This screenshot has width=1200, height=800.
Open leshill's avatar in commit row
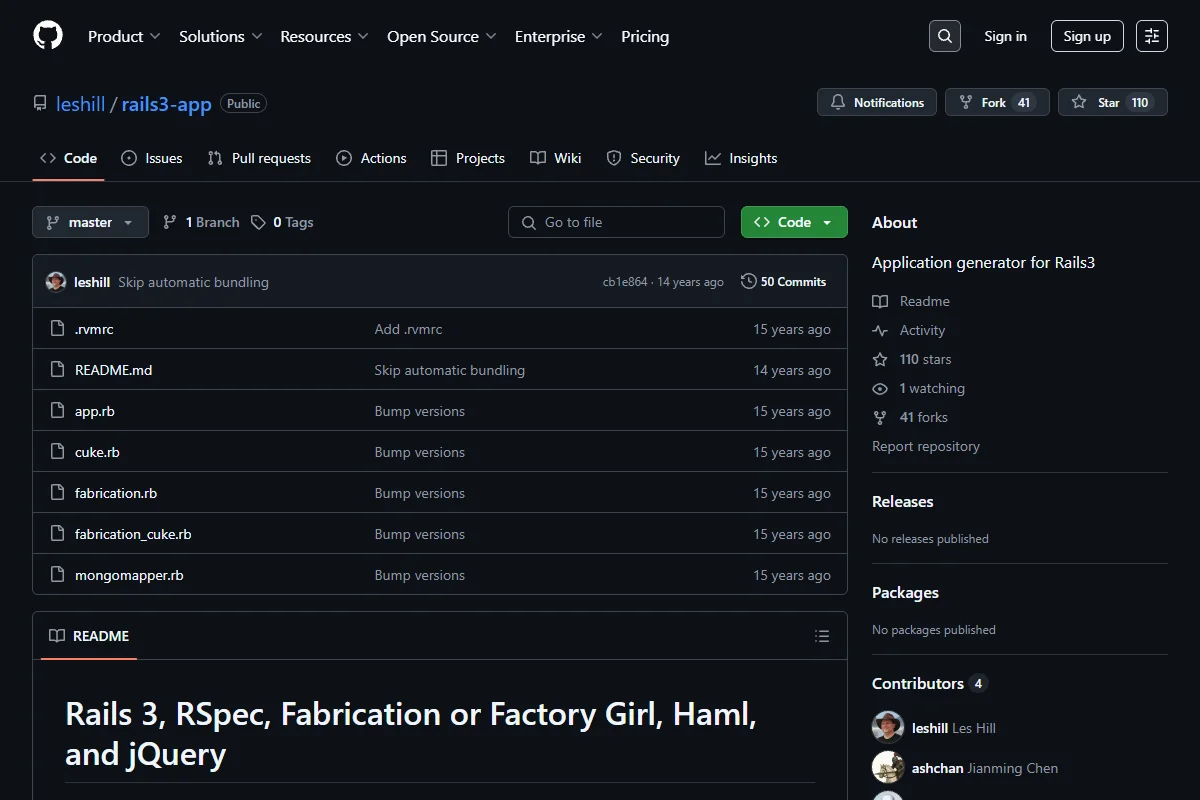point(56,282)
